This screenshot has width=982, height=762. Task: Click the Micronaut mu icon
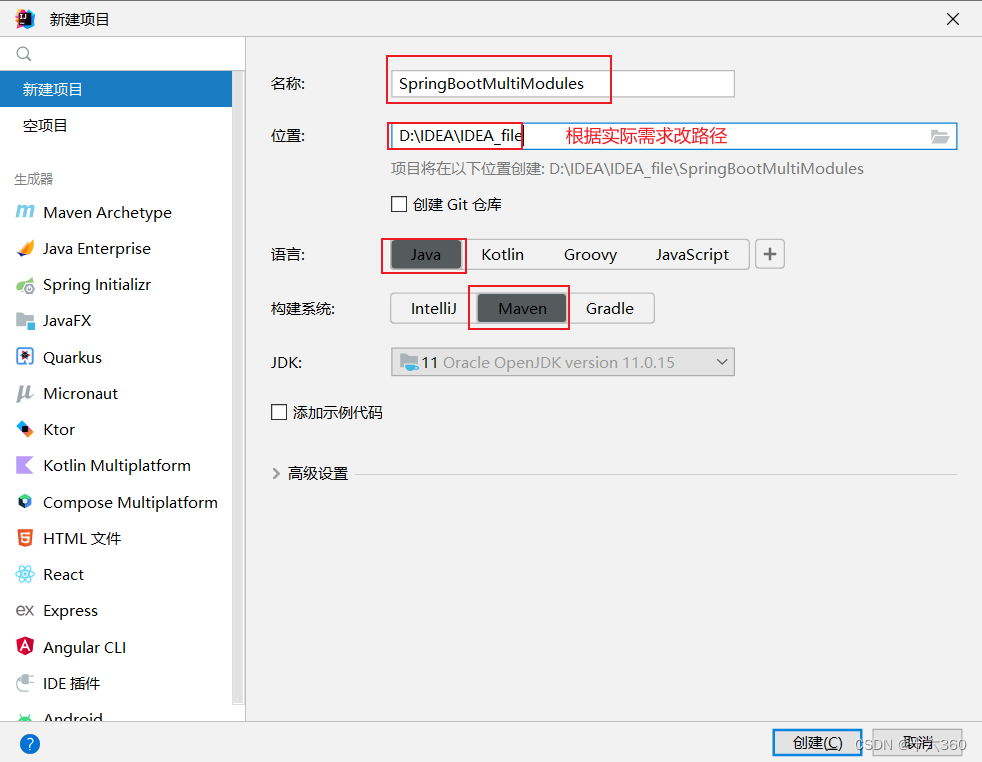24,393
